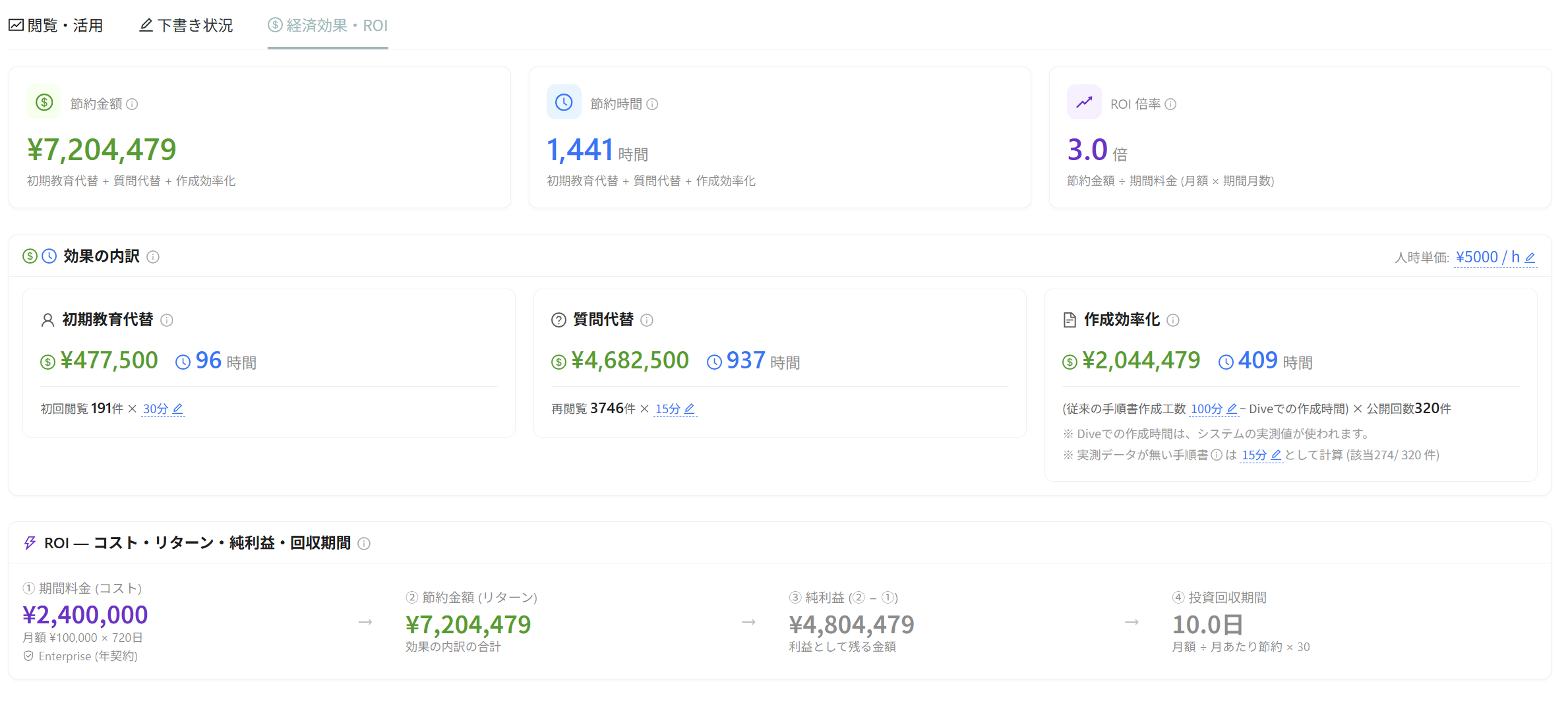This screenshot has width=1568, height=713.
Task: Open the 閲覧・活用 tab
Action: pos(56,26)
